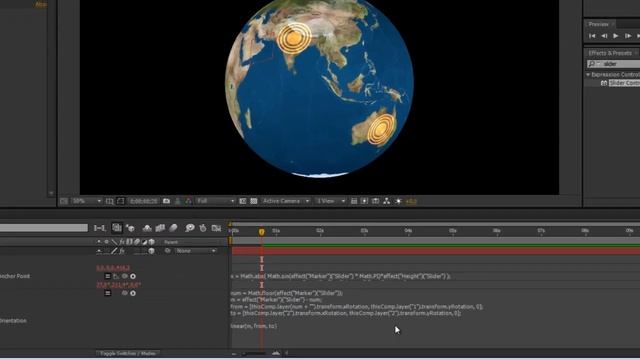Step to next frame in Preview

click(628, 36)
